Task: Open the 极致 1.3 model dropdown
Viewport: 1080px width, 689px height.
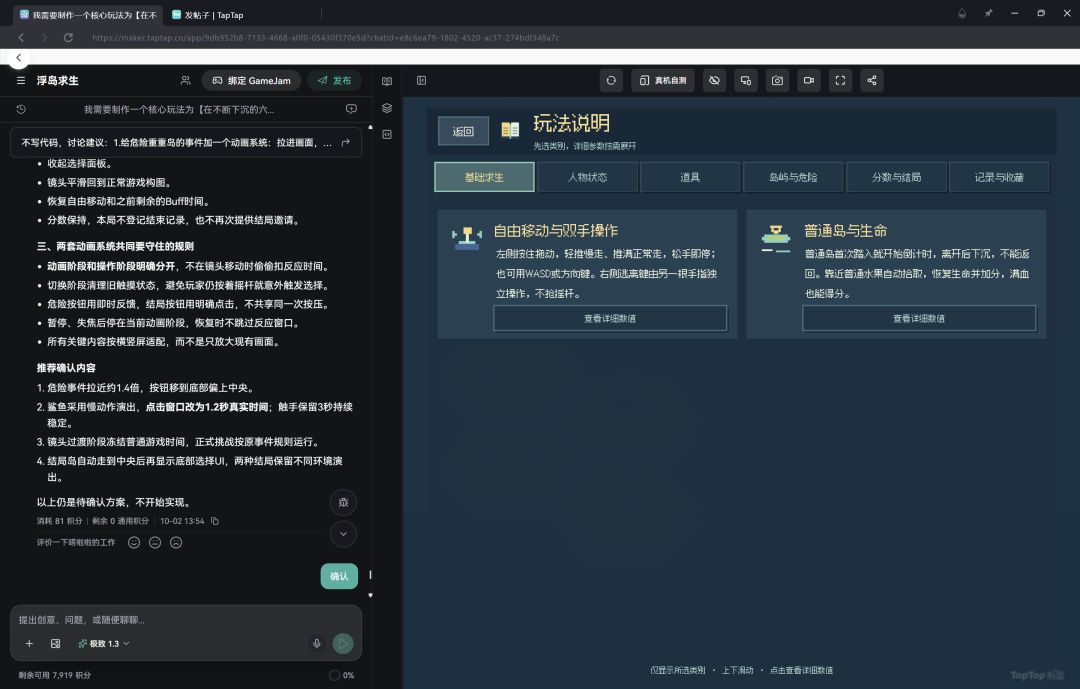Action: pos(103,644)
